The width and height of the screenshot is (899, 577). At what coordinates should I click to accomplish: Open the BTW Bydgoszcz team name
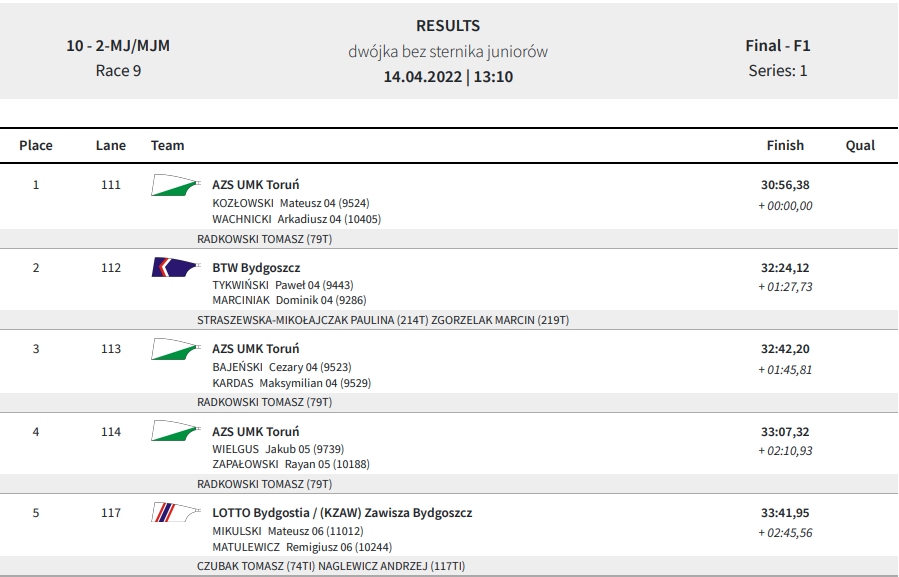[256, 268]
